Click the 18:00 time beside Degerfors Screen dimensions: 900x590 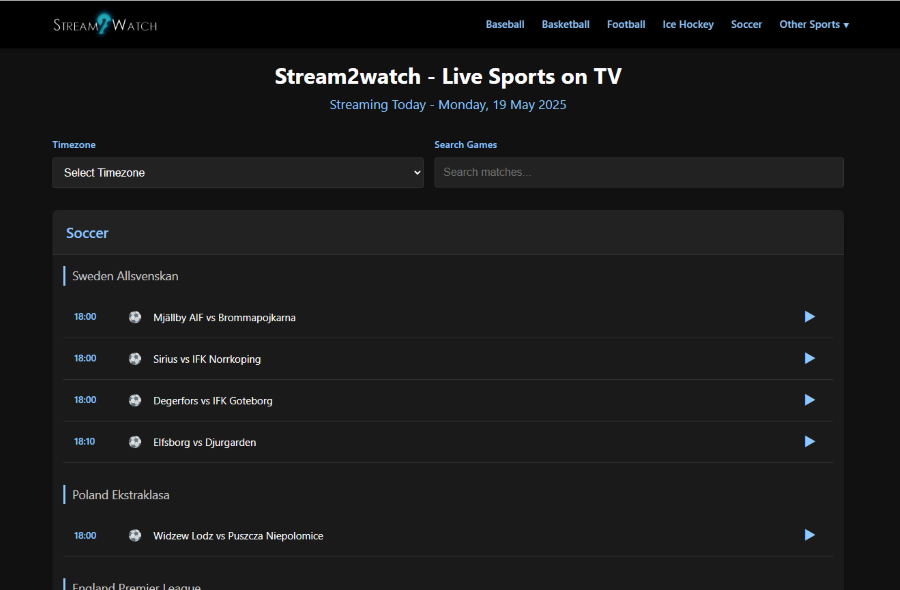click(85, 400)
